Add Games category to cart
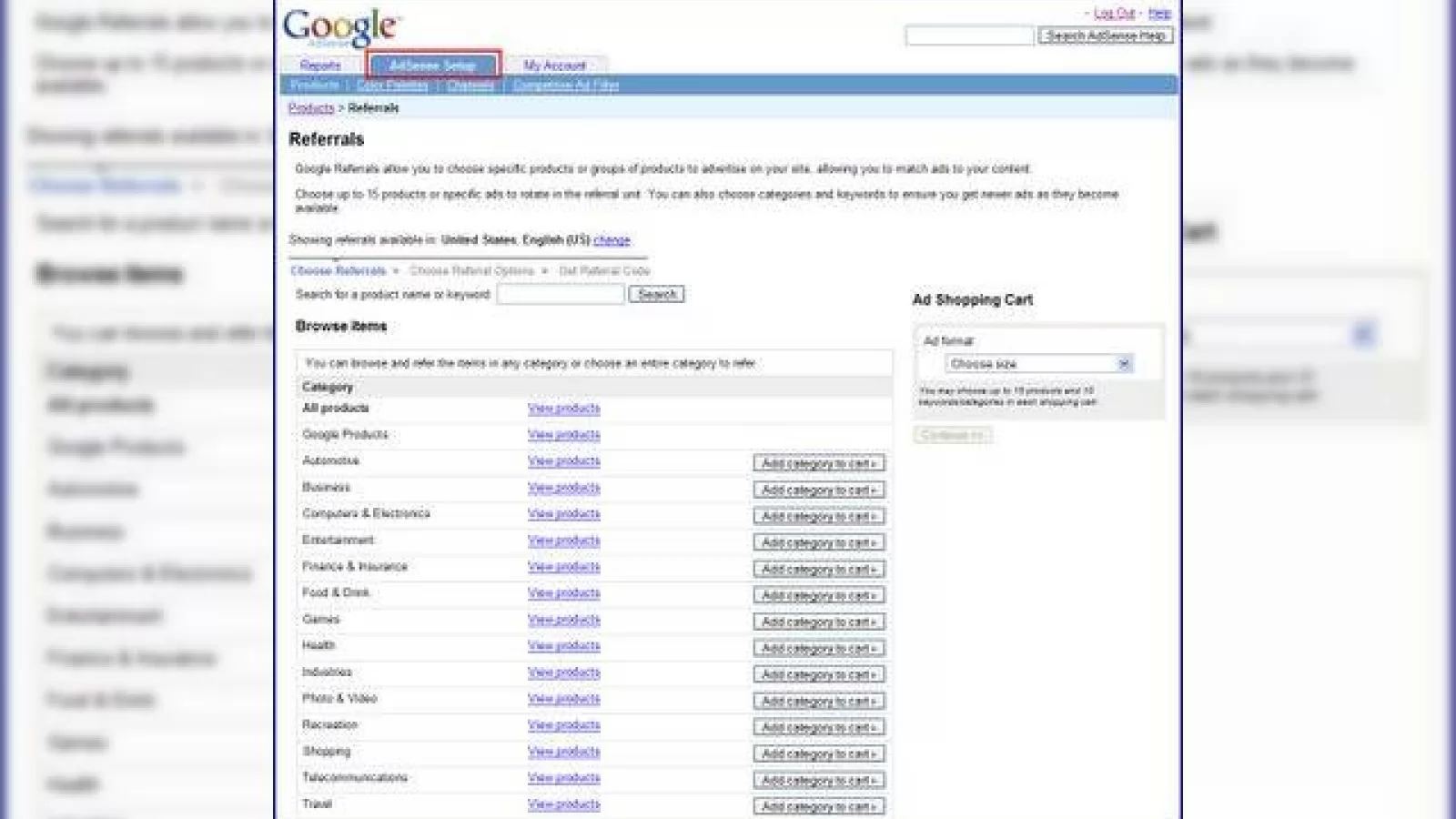 (819, 622)
